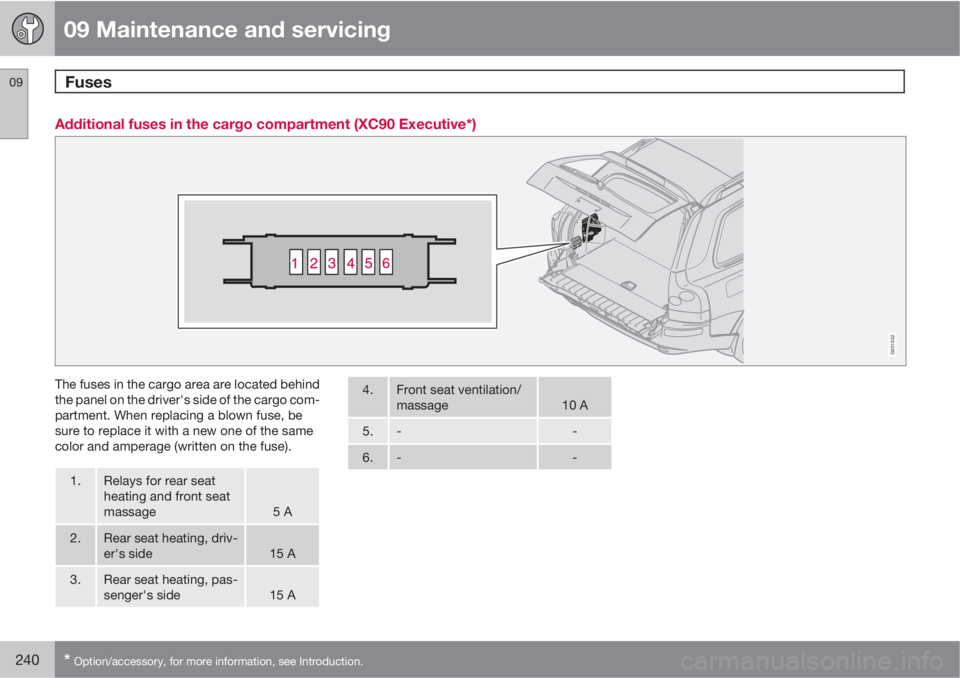This screenshot has height=678, width=960.
Task: Click table row number '1.'
Action: (75, 481)
